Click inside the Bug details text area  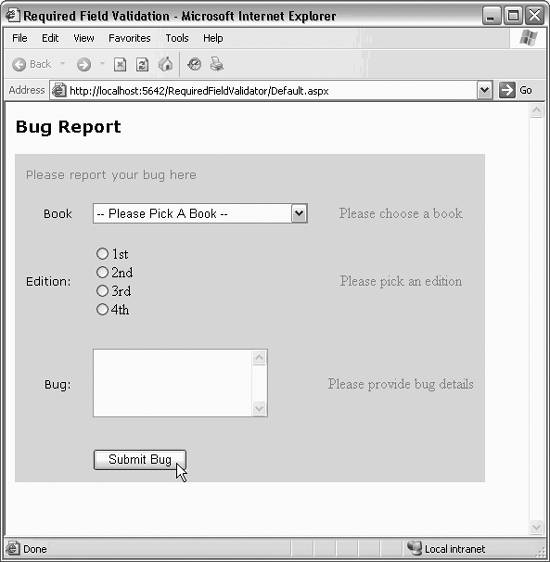pos(172,383)
